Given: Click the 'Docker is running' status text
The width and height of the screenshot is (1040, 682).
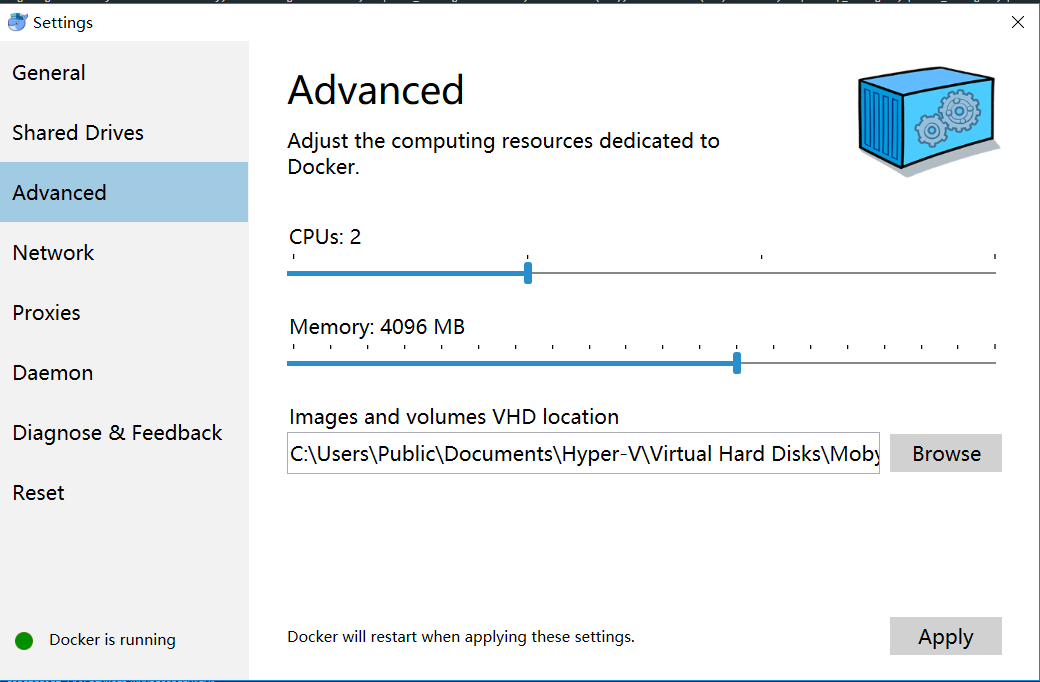Looking at the screenshot, I should [x=112, y=640].
